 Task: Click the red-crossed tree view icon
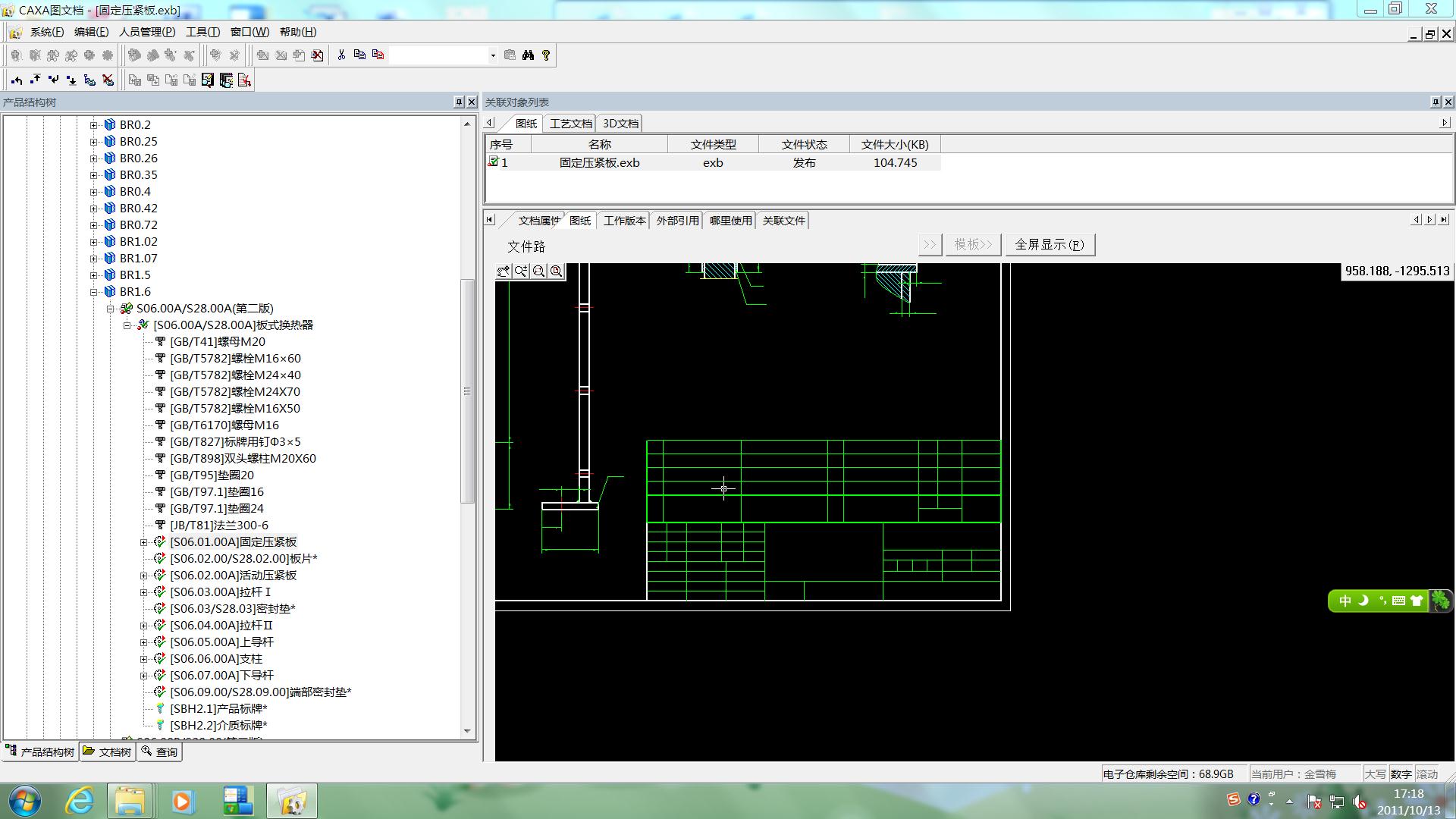click(108, 80)
